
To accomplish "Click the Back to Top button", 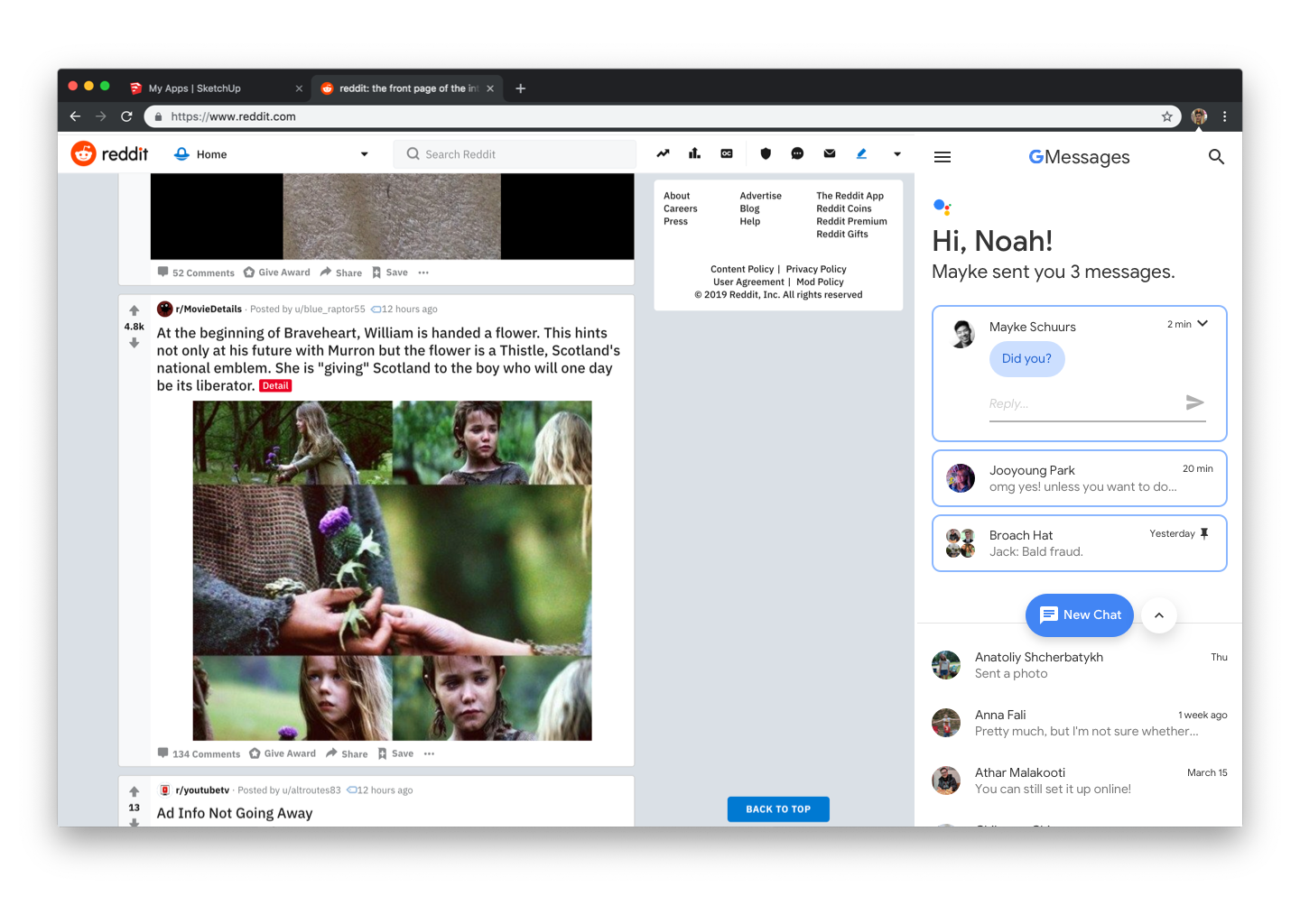I will [x=778, y=809].
